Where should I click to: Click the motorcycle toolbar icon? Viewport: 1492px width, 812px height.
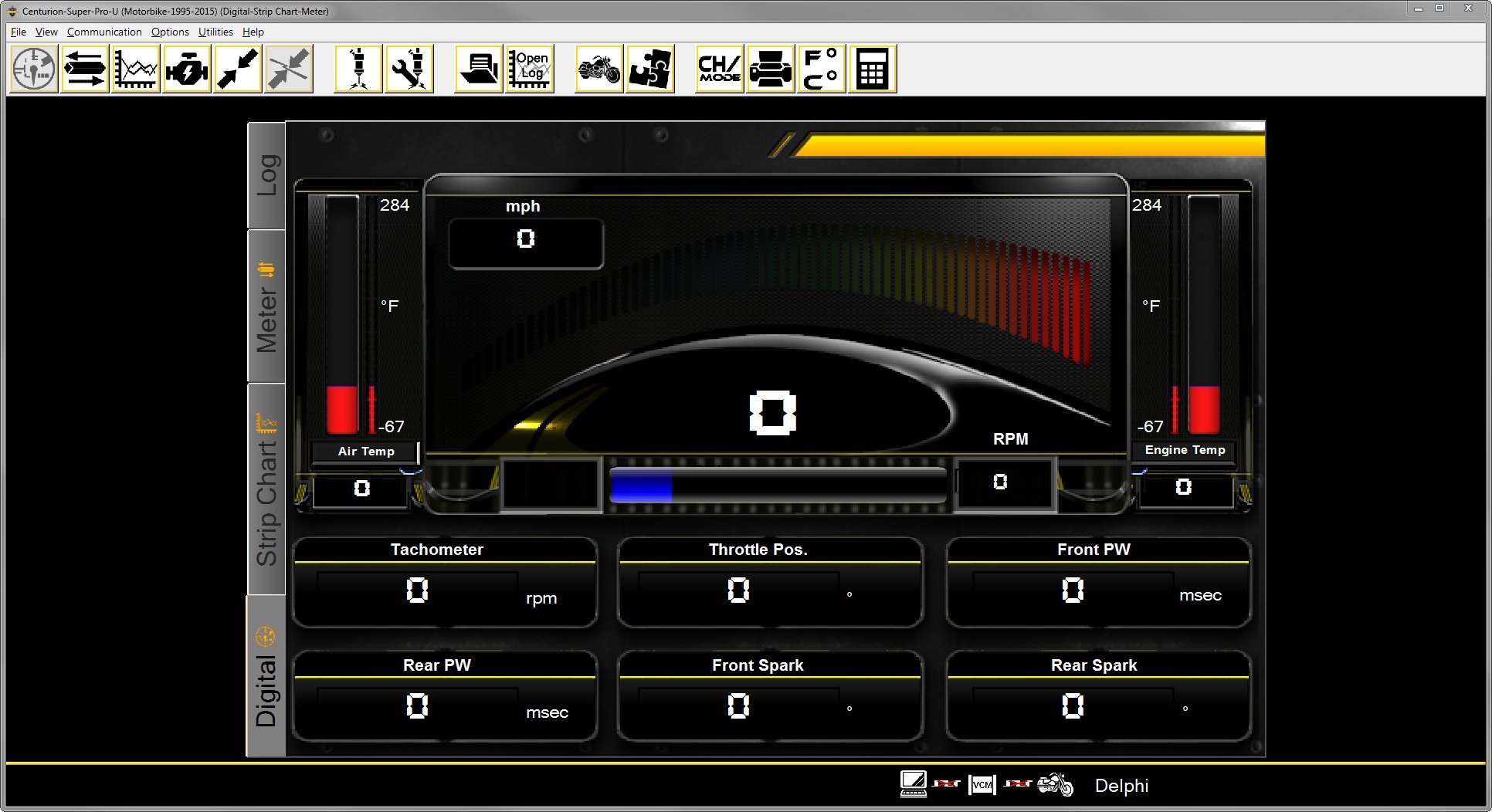[599, 69]
